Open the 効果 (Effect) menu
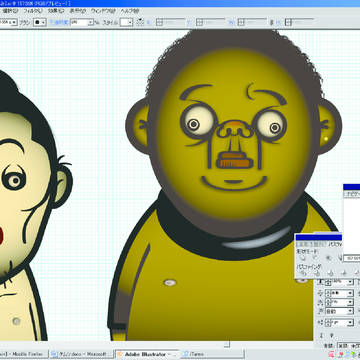 coord(56,11)
